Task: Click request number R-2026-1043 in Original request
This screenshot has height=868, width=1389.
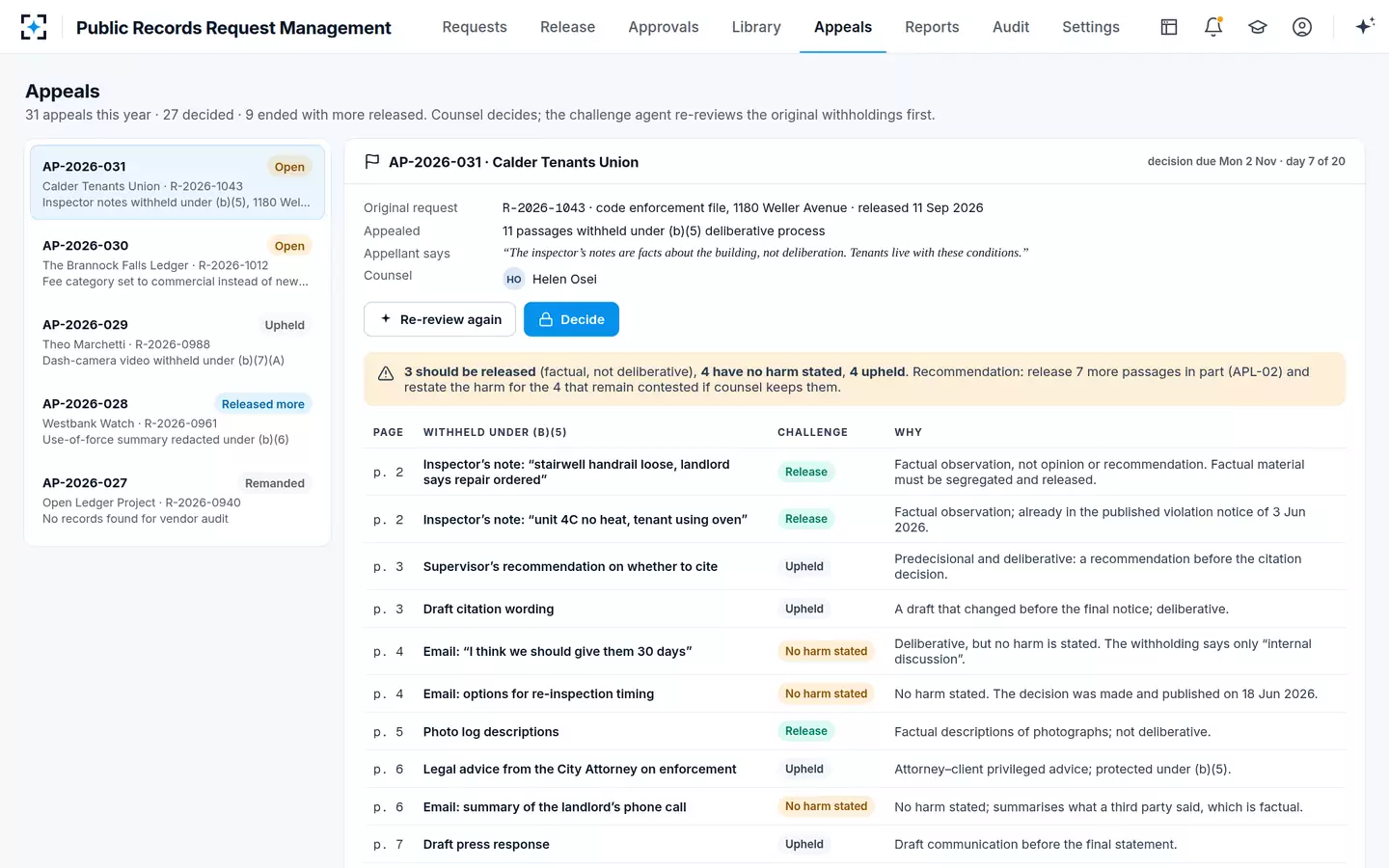Action: (x=544, y=207)
